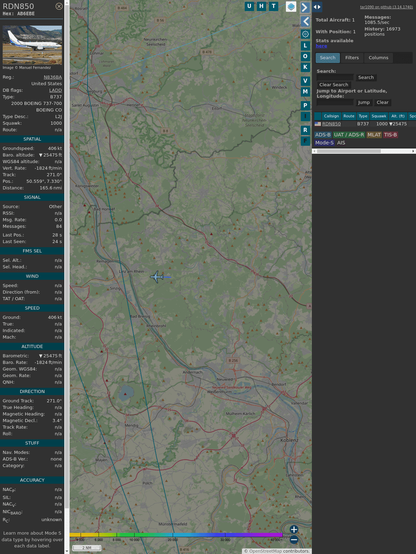Click the horizontal scrollbar under the aircraft table
Image resolution: width=416 pixels, height=554 pixels.
coord(364,151)
